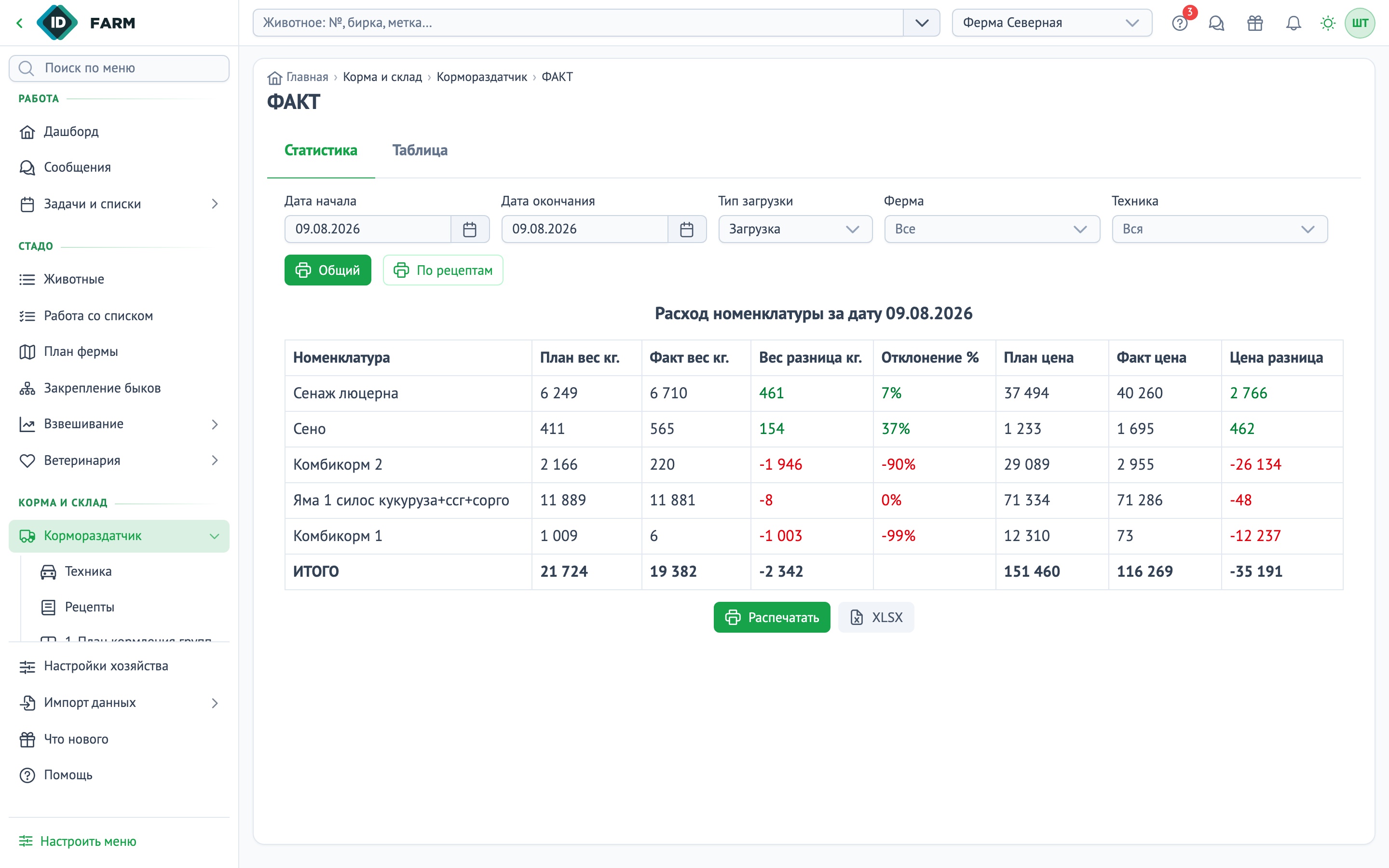1389x868 pixels.
Task: Click the Общий button
Action: 328,271
